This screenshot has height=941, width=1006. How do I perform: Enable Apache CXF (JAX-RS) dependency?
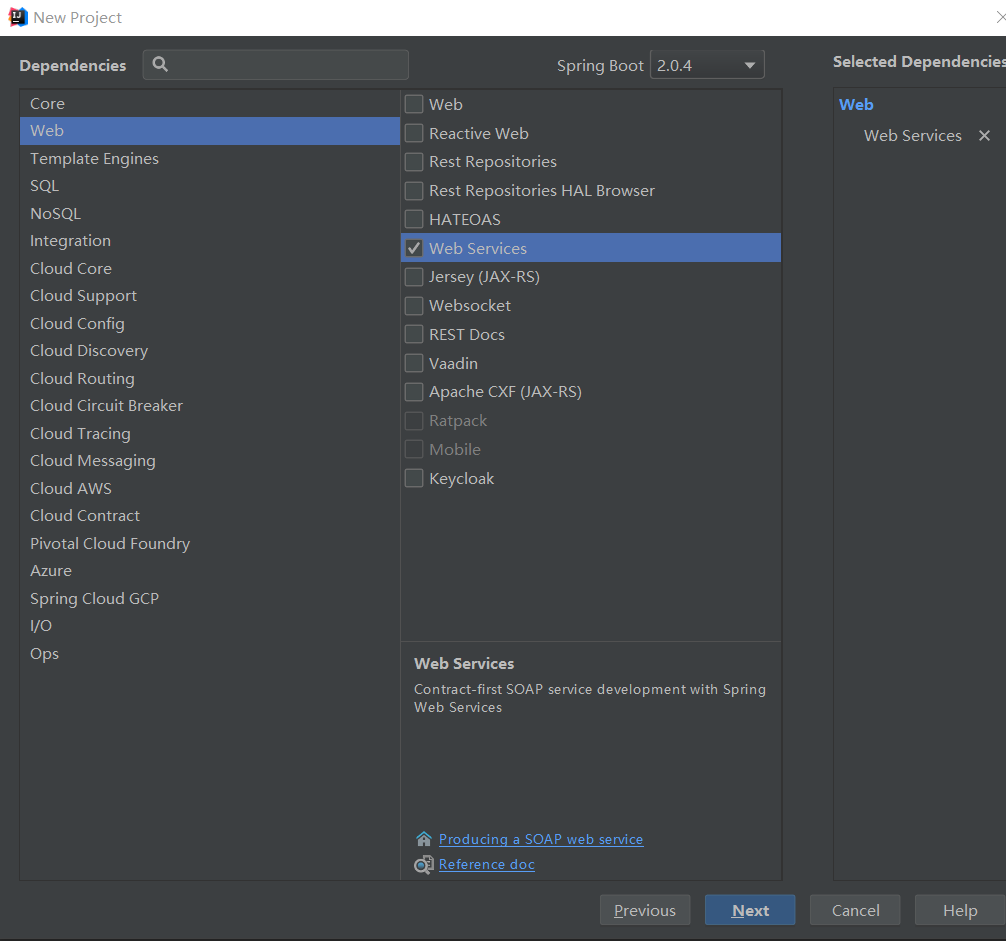pos(414,391)
